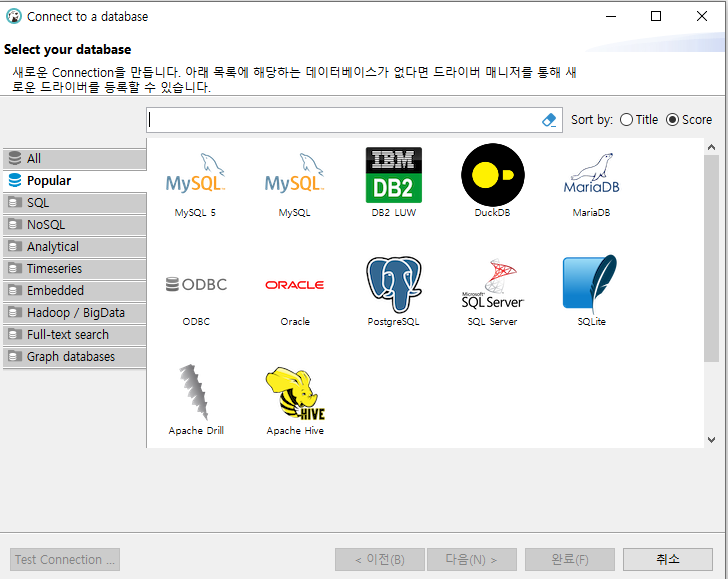Sort the database list by Title
728x579 pixels.
click(639, 120)
